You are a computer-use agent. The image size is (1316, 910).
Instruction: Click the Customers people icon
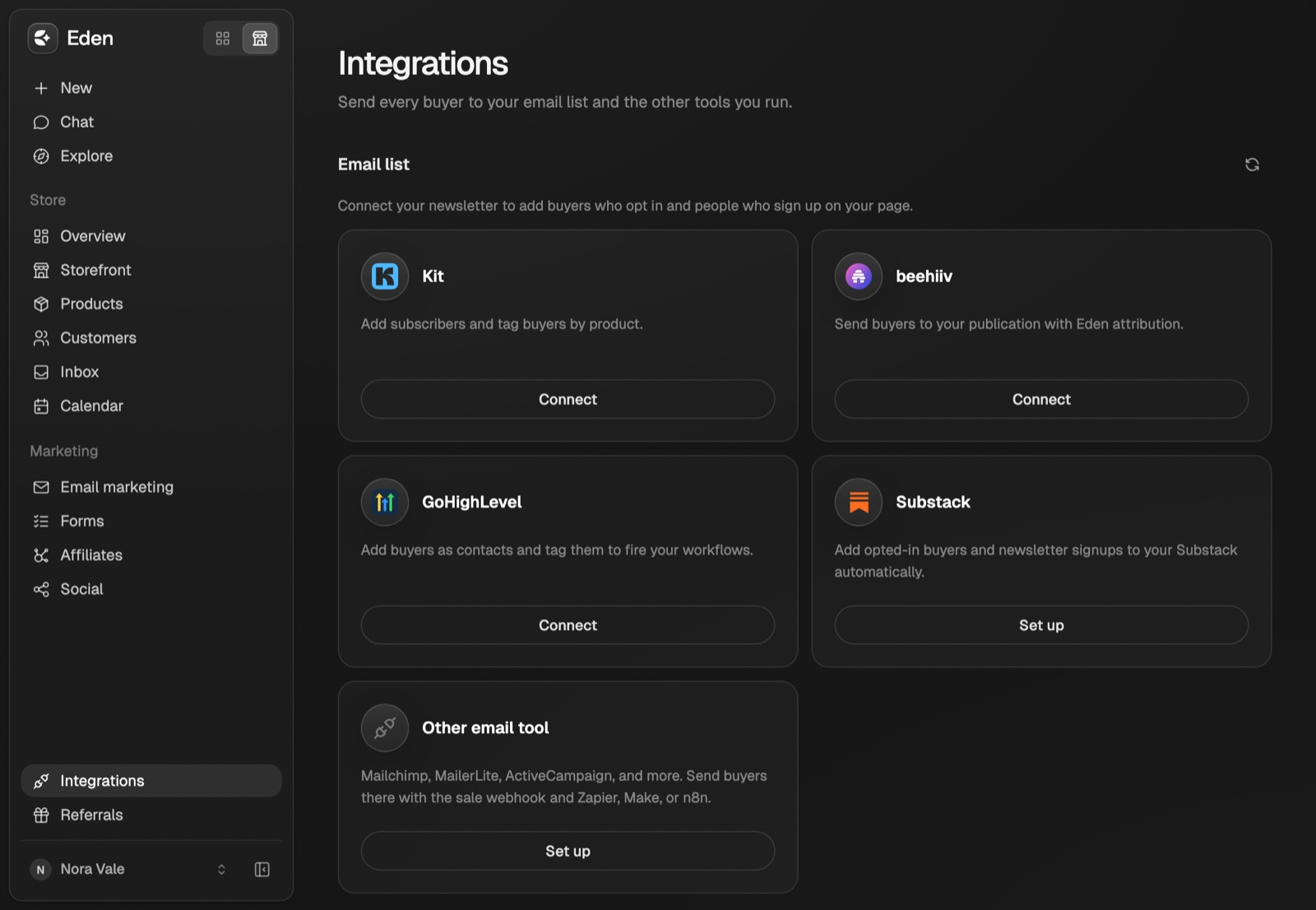pos(41,338)
